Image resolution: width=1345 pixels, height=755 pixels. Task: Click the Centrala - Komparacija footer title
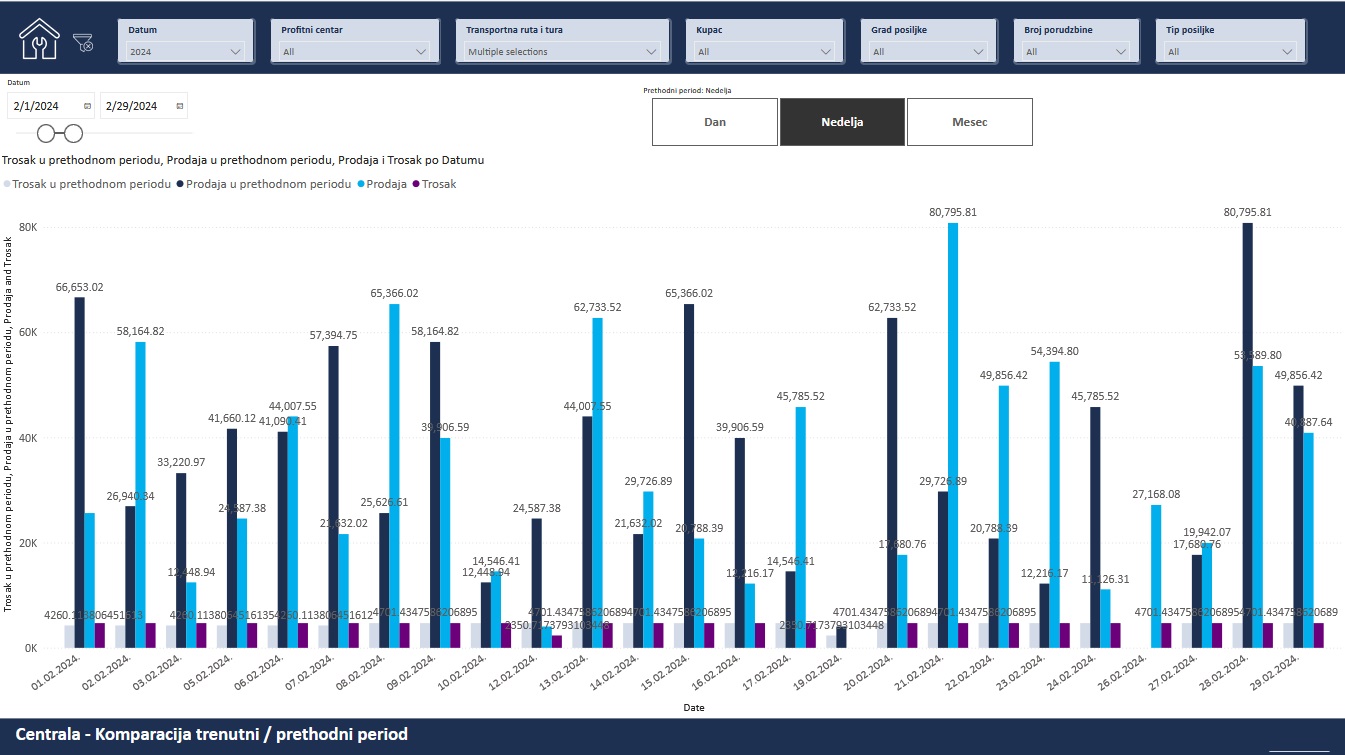pos(212,735)
